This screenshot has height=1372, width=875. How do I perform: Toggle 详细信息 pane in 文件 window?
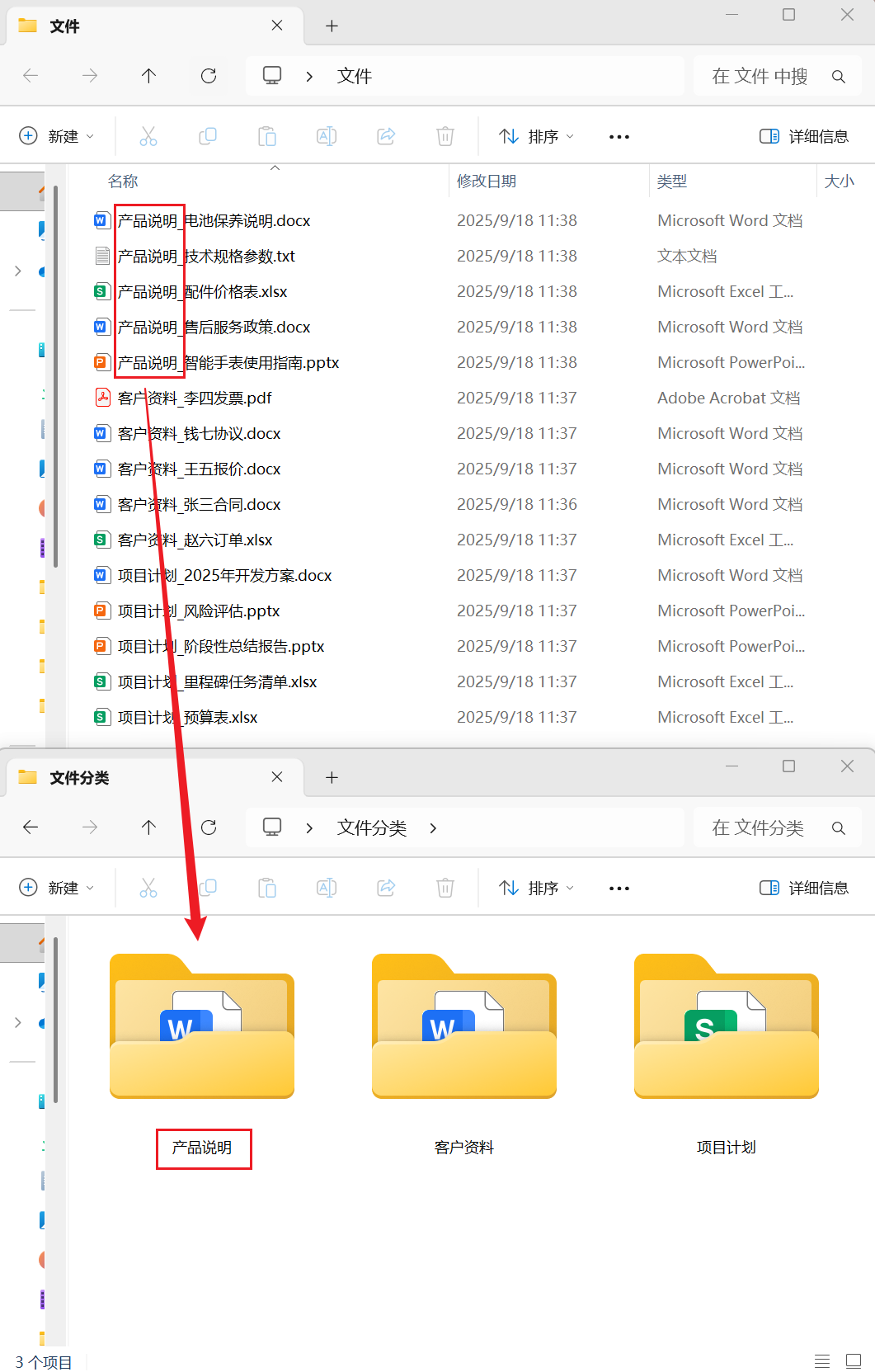[804, 136]
